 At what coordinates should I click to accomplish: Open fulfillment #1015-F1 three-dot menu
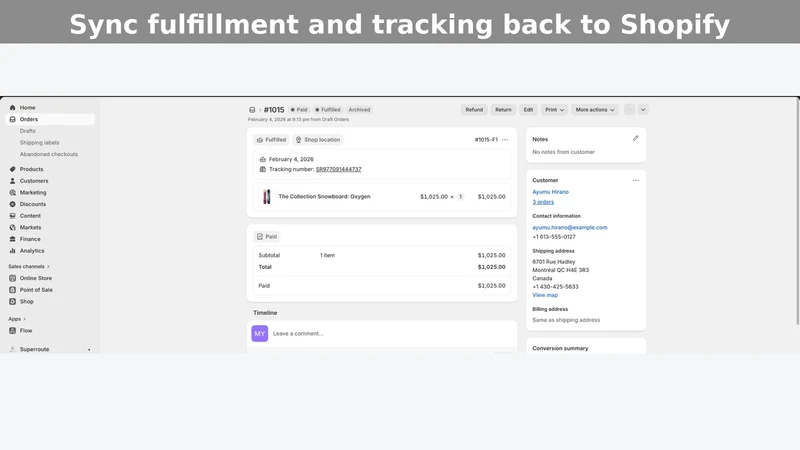click(x=505, y=140)
